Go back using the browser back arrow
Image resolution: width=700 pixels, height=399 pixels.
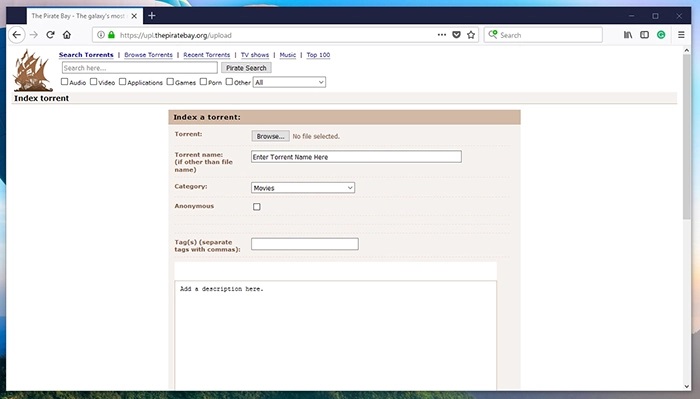(17, 35)
